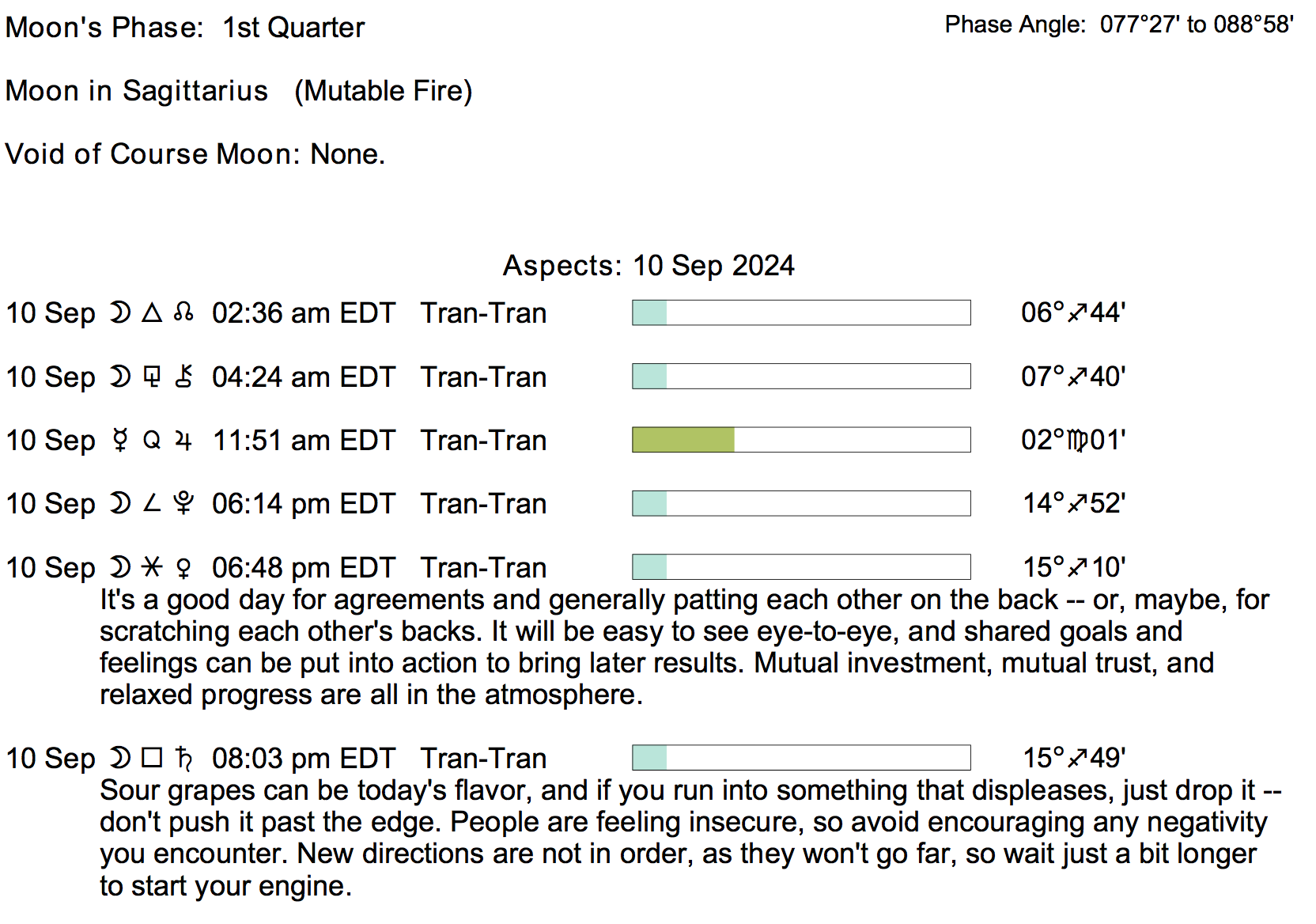This screenshot has height=924, width=1316.
Task: Click the "Void of Course Moon: None." line
Action: click(195, 154)
